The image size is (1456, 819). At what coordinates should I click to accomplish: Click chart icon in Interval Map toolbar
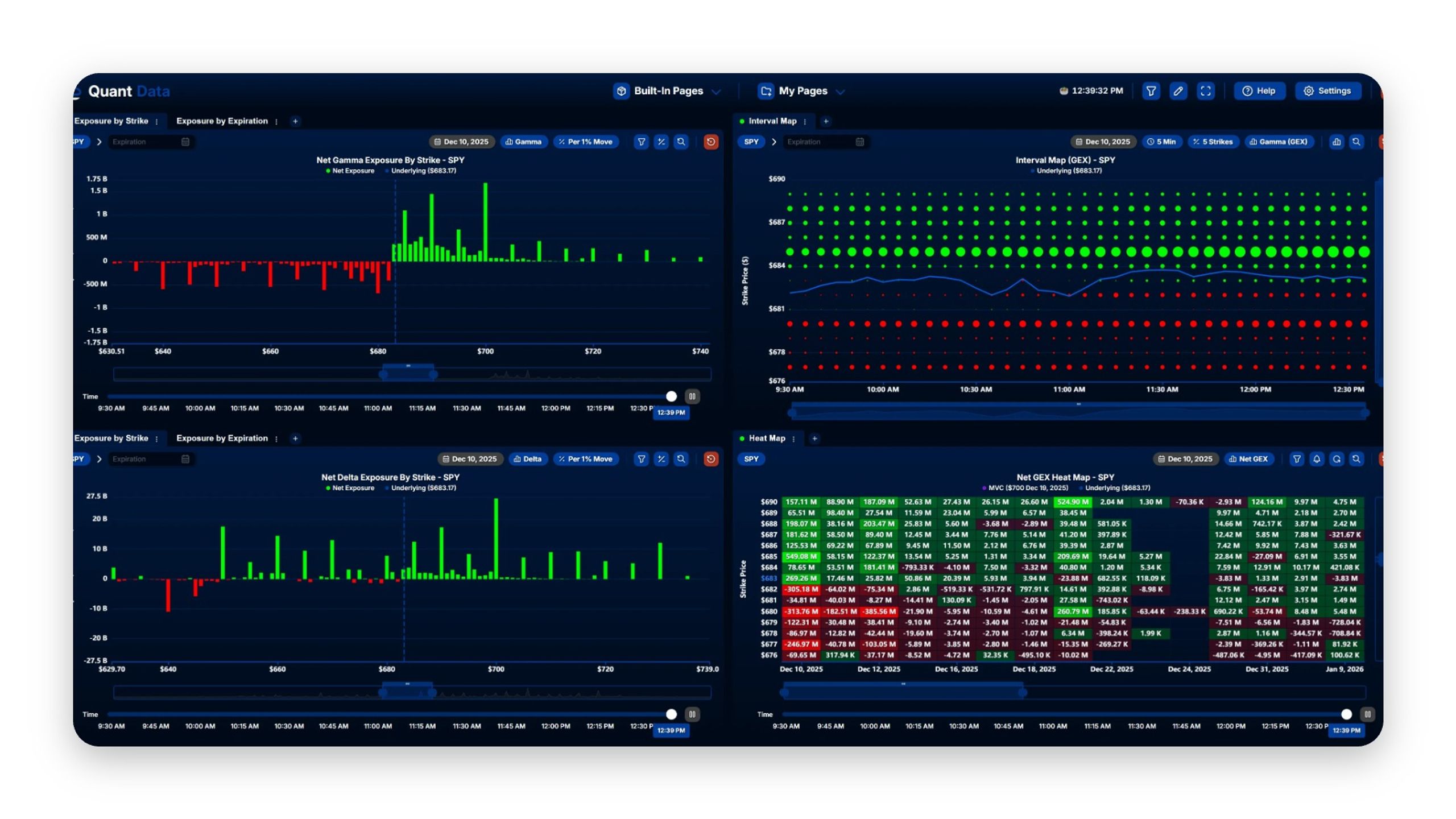(1337, 142)
